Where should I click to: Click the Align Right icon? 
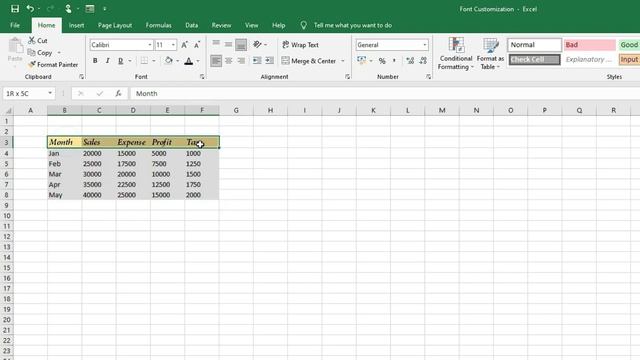click(x=241, y=61)
